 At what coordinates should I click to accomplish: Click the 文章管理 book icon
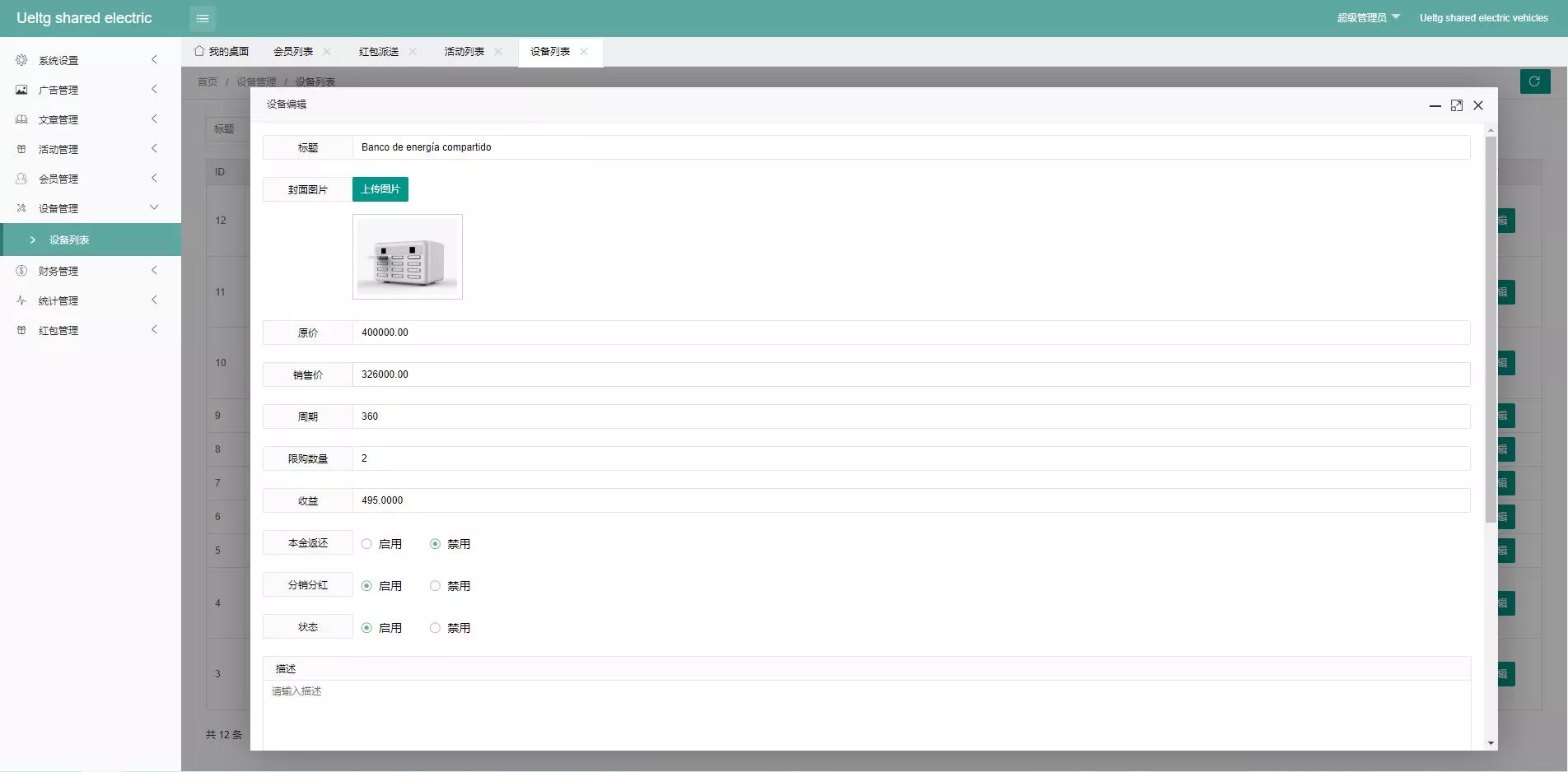pyautogui.click(x=21, y=119)
